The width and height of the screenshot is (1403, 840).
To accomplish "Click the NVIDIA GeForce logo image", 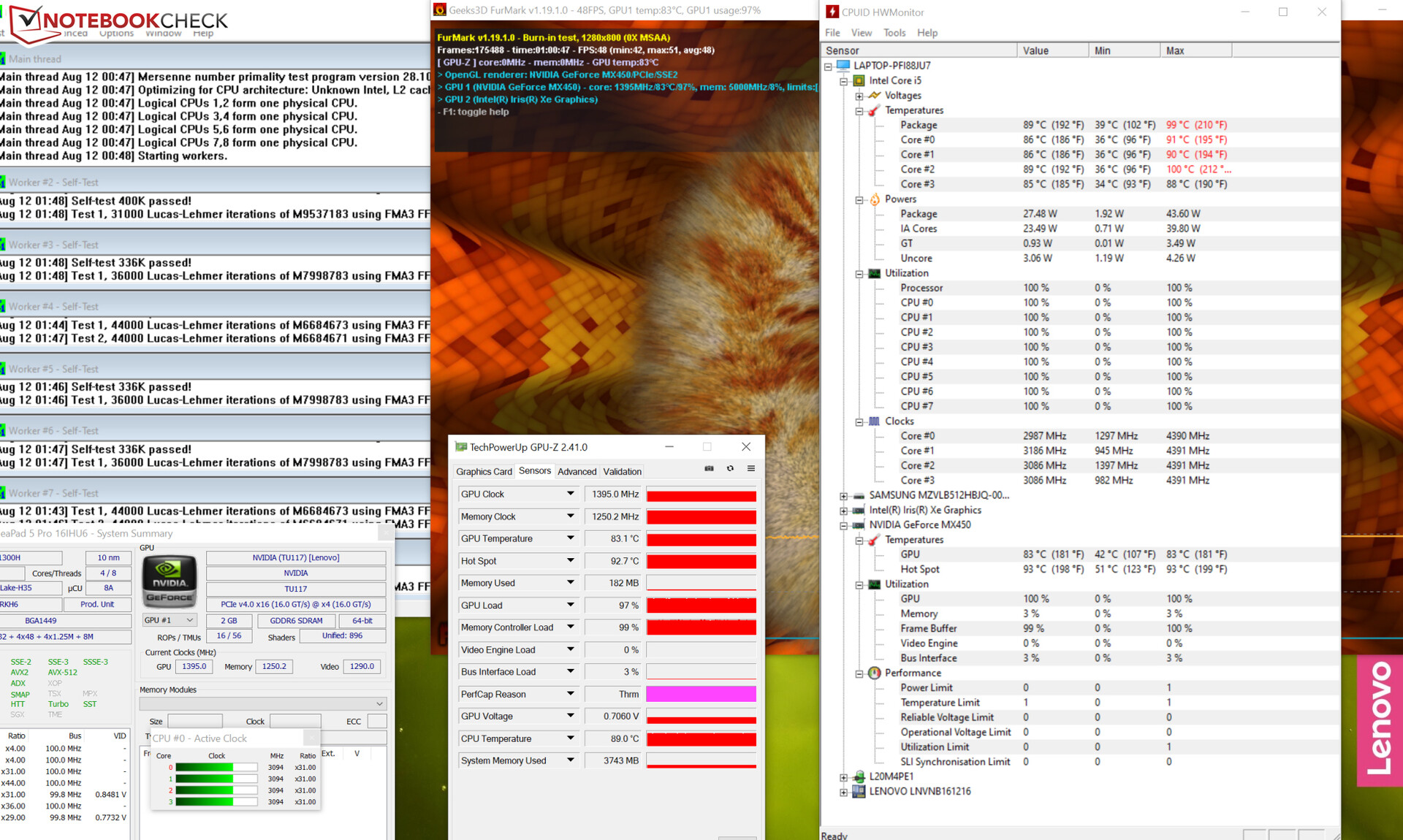I will coord(170,582).
